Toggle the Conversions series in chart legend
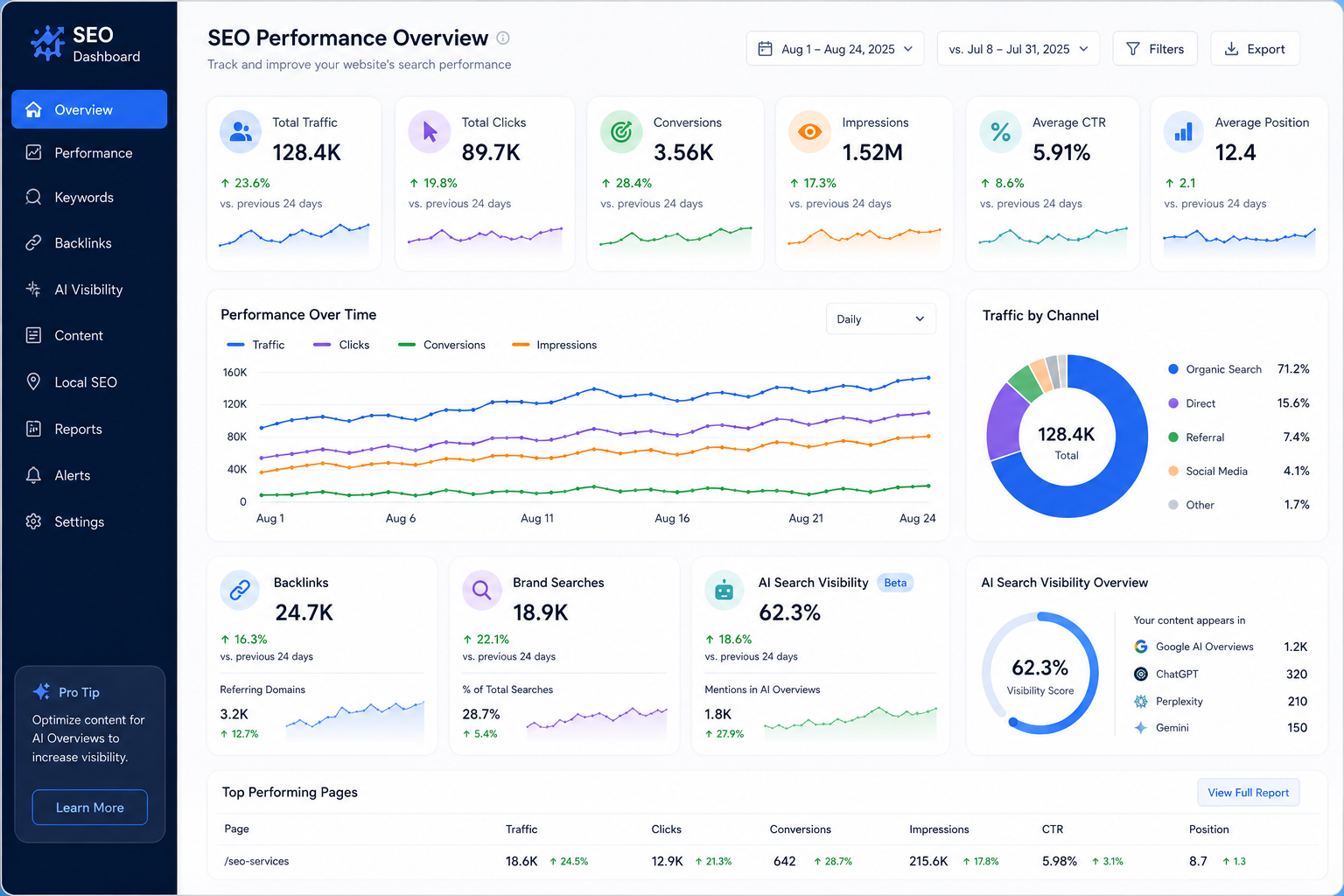 click(441, 345)
